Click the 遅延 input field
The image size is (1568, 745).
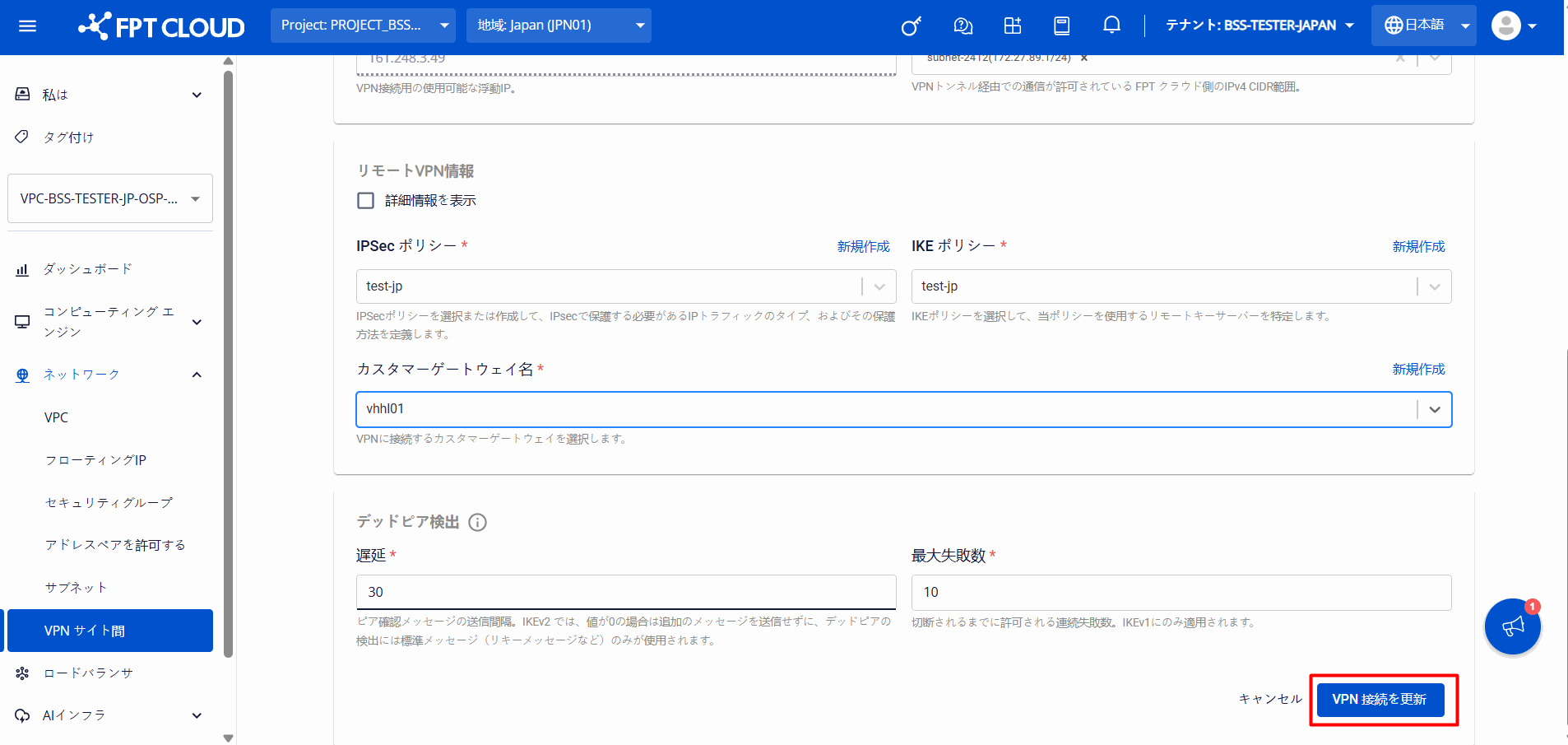pos(626,593)
